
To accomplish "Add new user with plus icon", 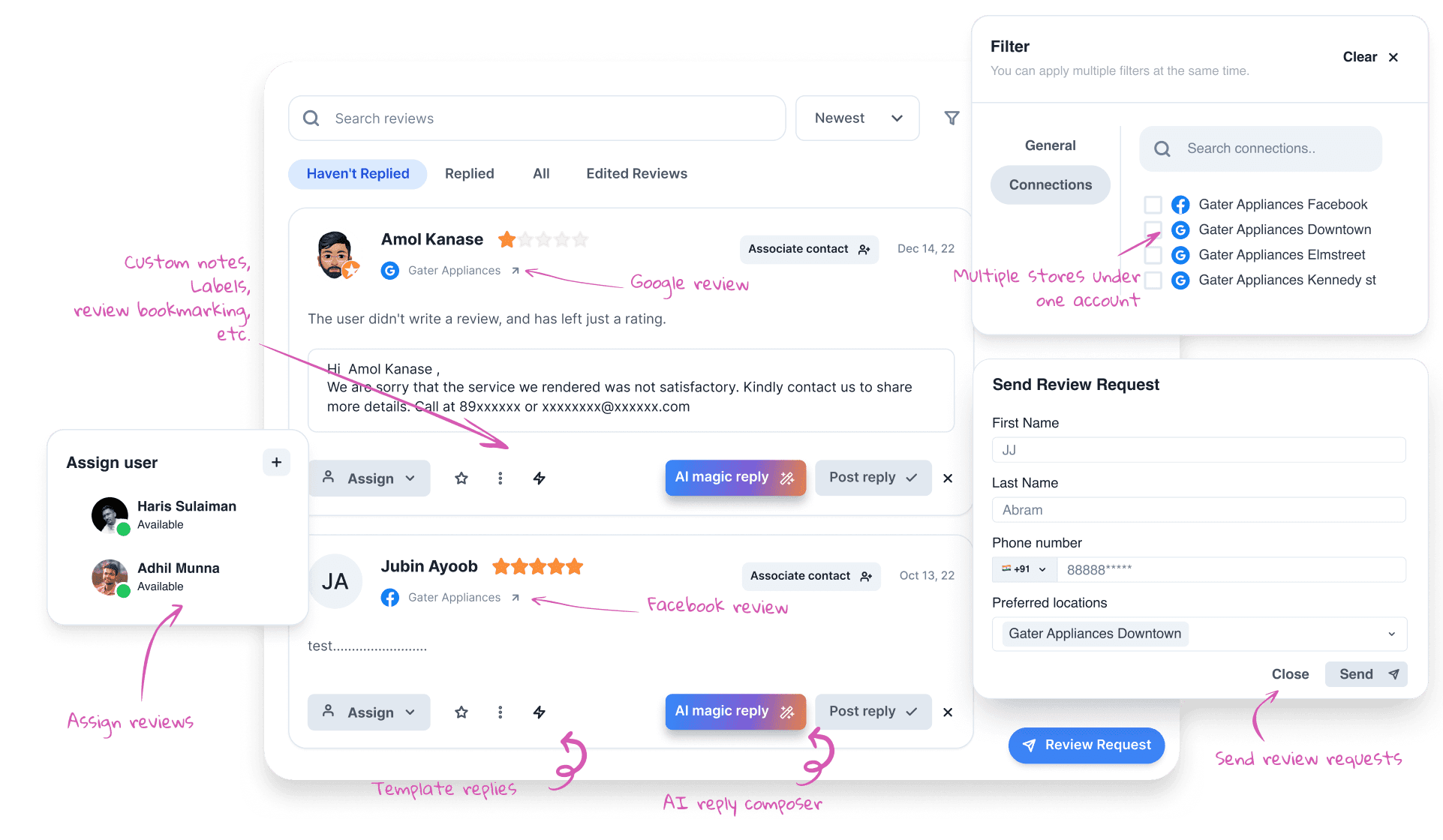I will pos(276,462).
